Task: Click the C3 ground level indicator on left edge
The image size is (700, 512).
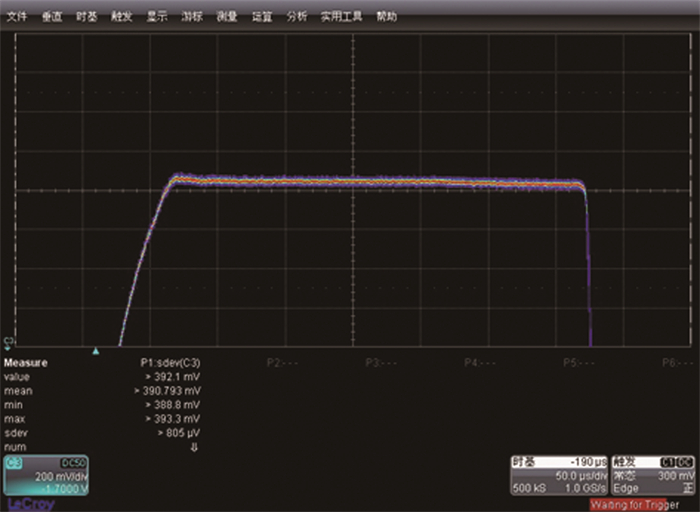Action: point(9,342)
